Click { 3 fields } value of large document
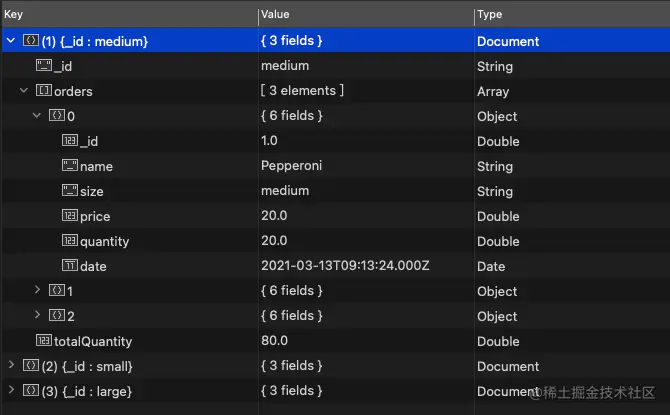The image size is (670, 415). point(291,390)
